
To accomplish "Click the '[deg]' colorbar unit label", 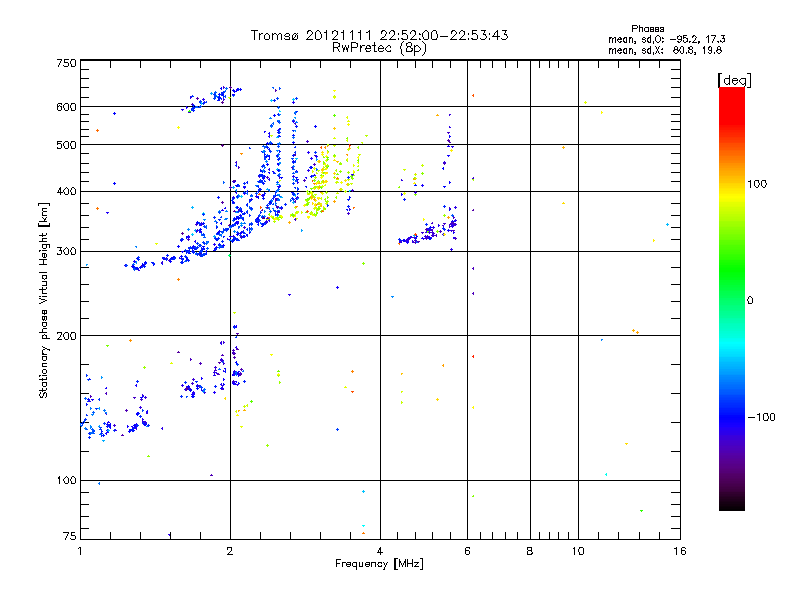I will pyautogui.click(x=734, y=80).
